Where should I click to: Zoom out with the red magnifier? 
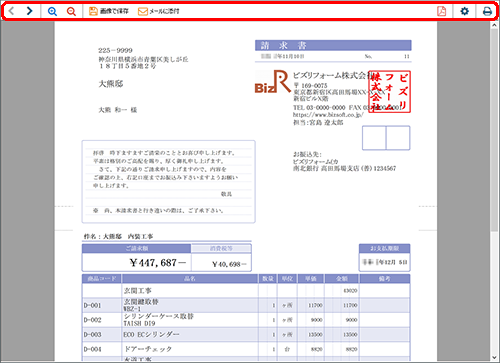tap(71, 11)
